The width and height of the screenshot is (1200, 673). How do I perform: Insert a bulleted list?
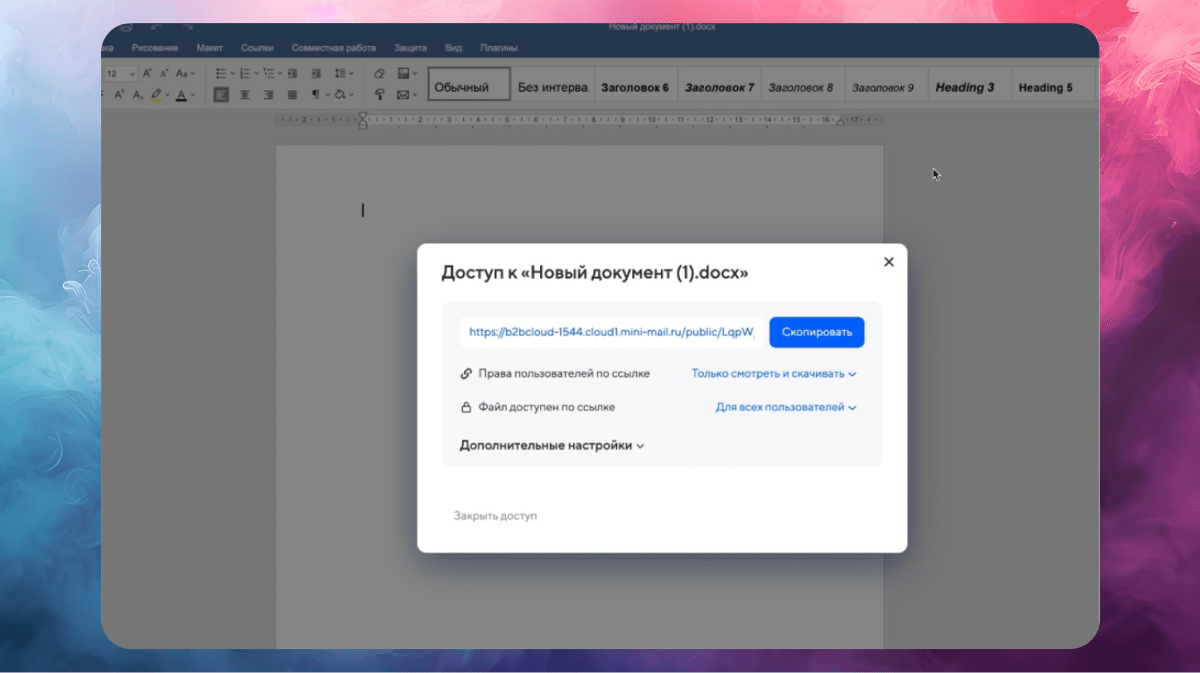click(x=221, y=73)
